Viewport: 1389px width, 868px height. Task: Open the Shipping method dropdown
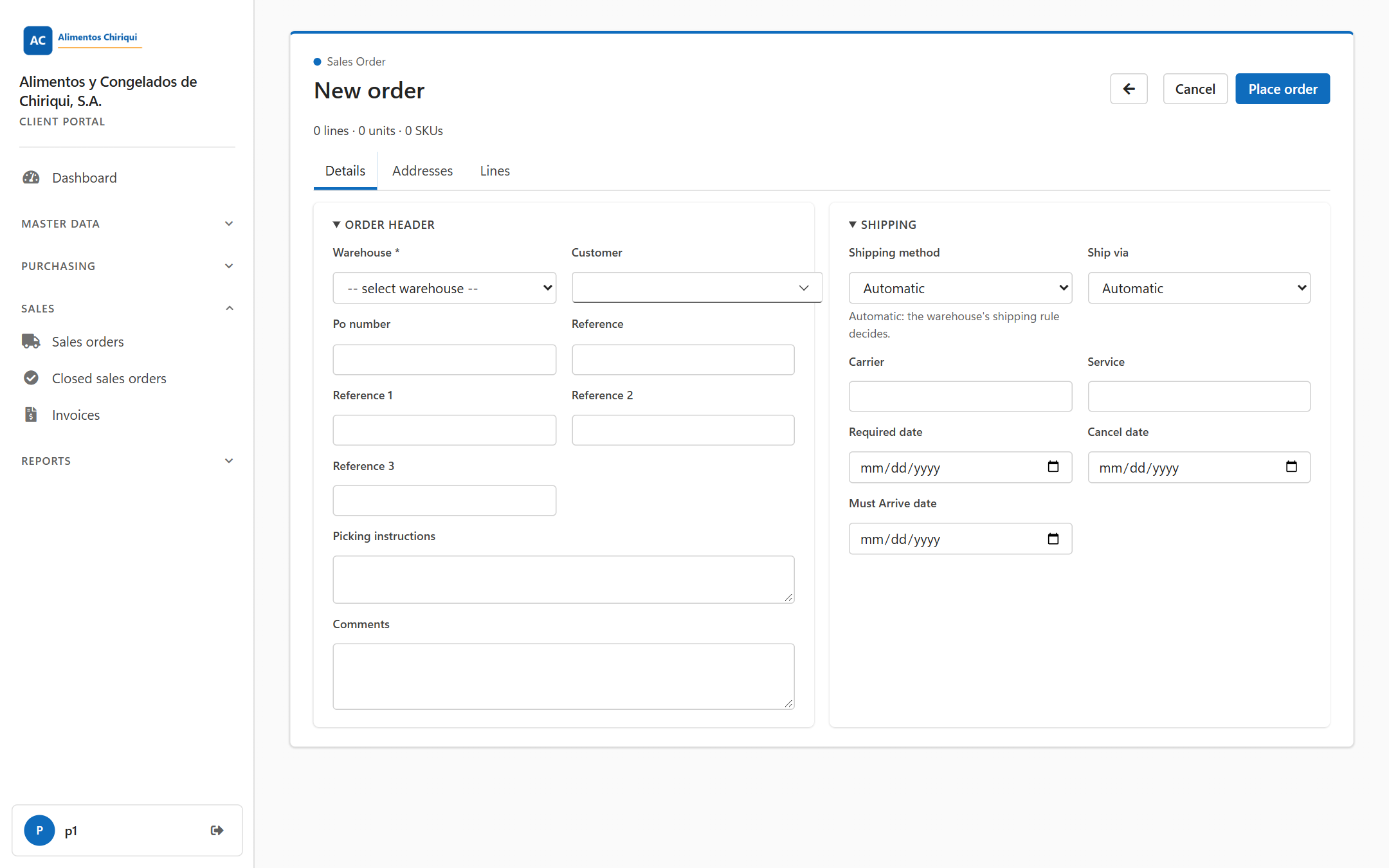(960, 288)
